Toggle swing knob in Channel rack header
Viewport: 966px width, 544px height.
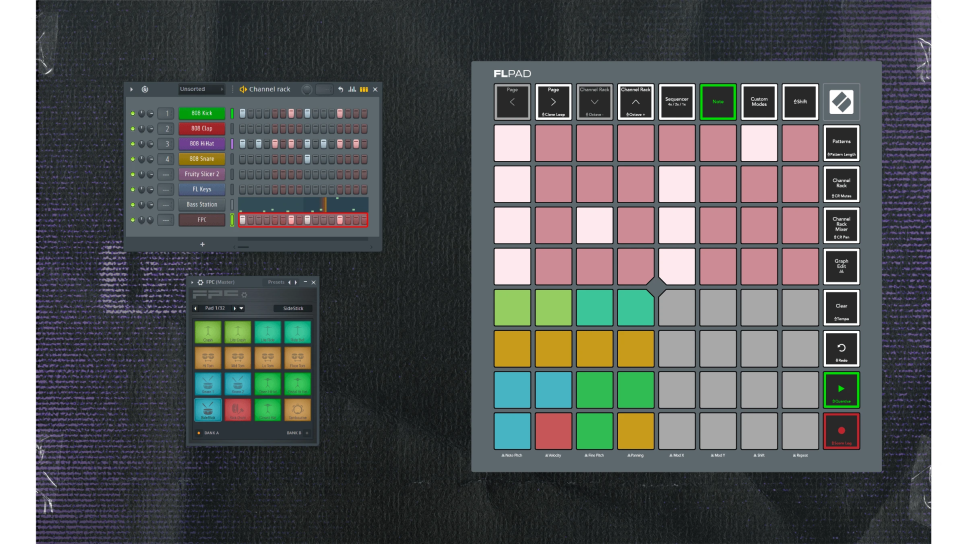click(307, 89)
